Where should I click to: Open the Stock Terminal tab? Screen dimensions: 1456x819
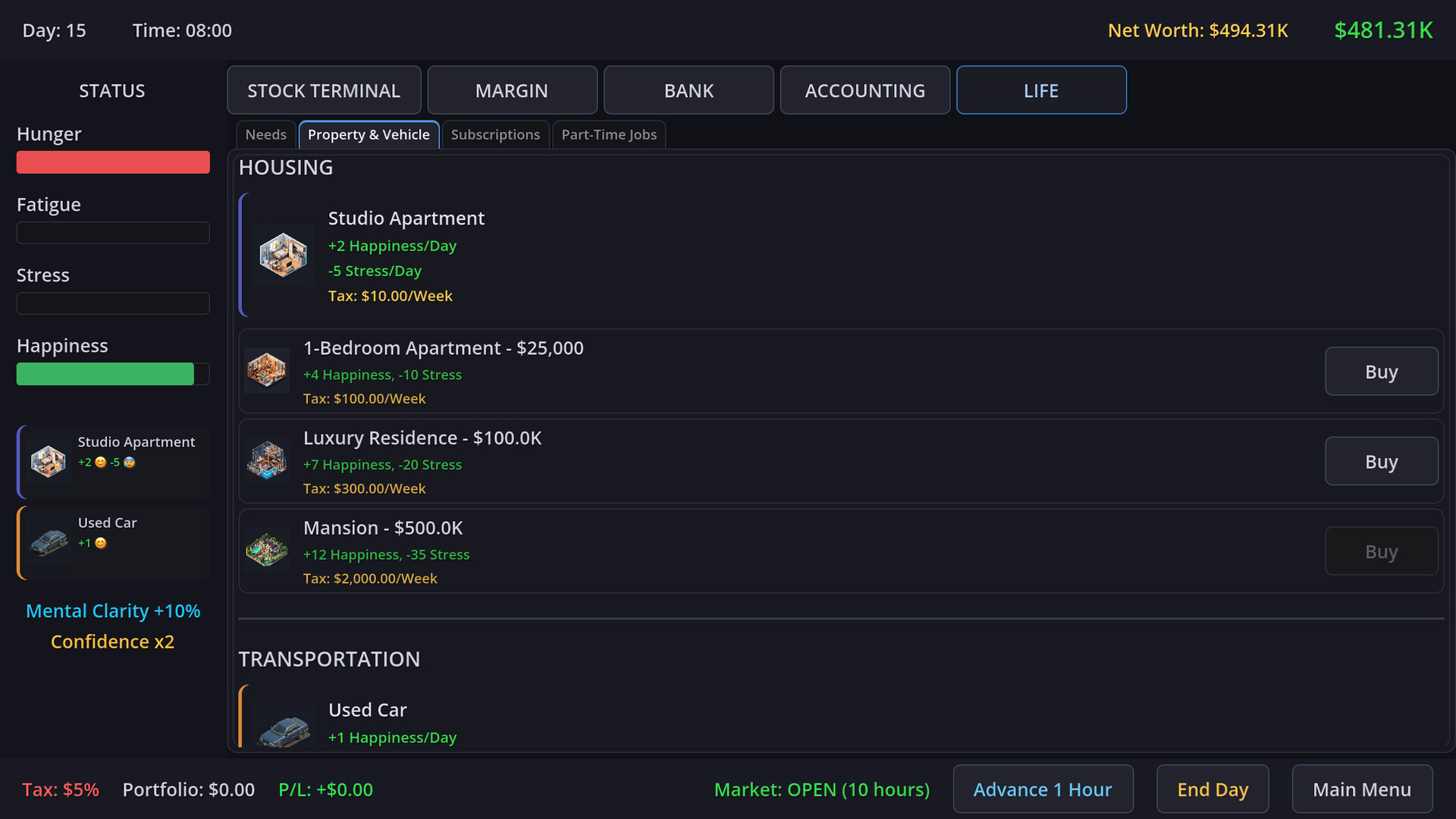tap(324, 90)
